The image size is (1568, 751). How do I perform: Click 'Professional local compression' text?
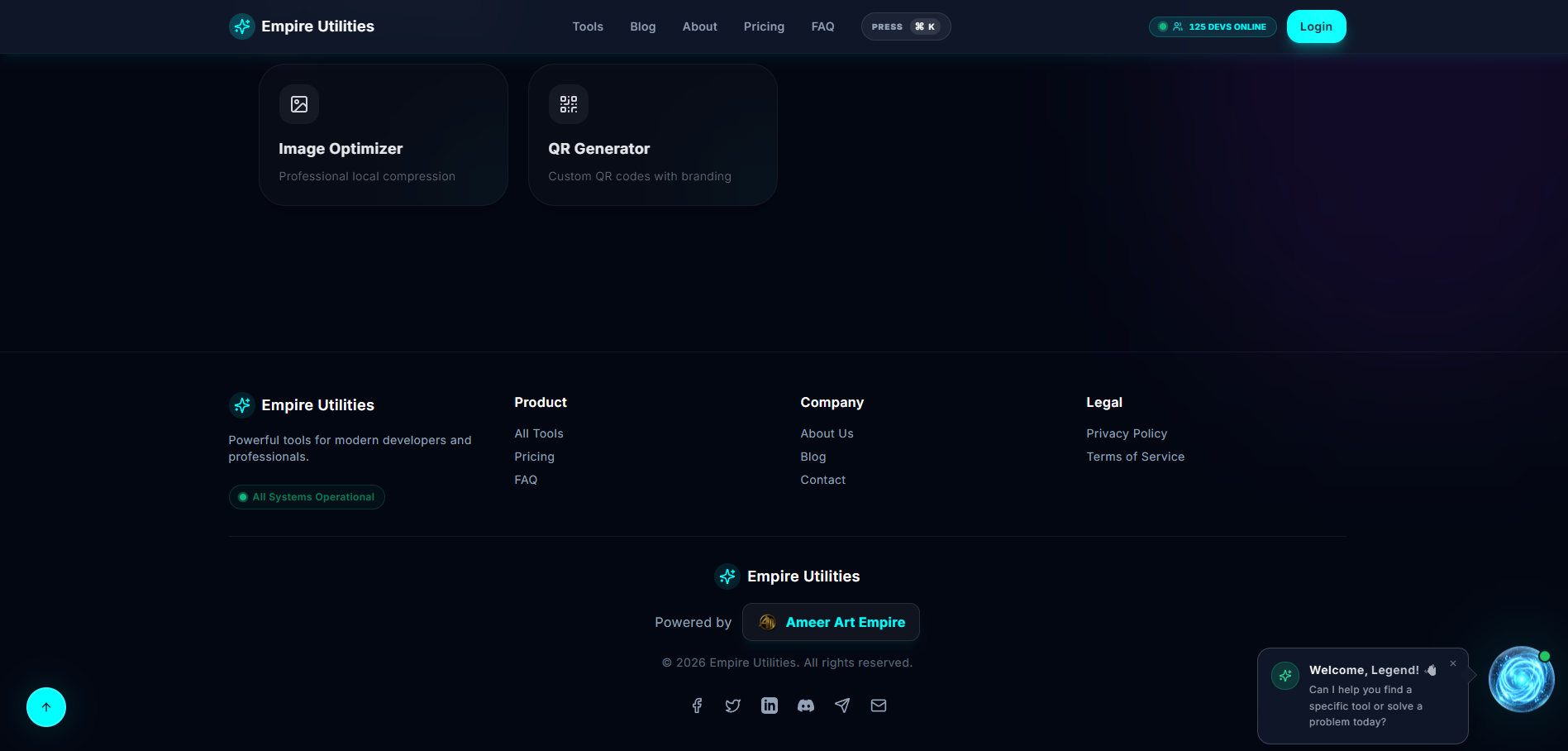[367, 176]
